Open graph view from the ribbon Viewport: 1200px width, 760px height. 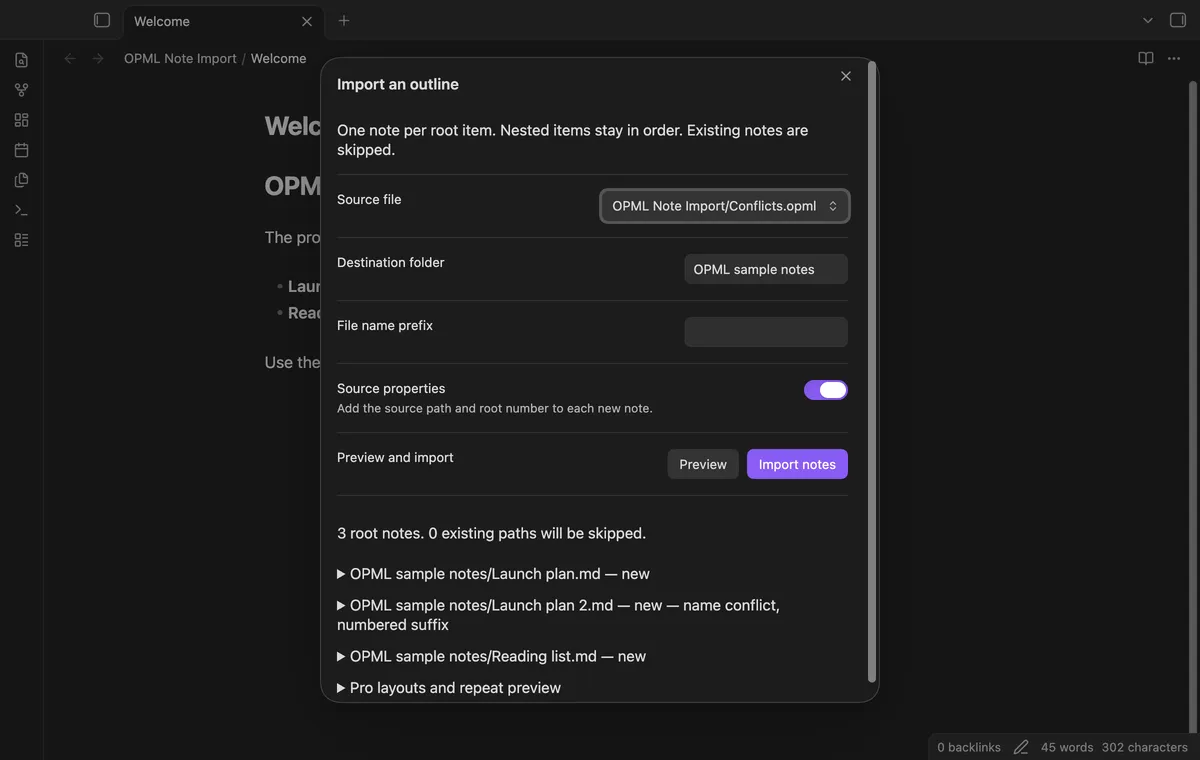(x=21, y=90)
